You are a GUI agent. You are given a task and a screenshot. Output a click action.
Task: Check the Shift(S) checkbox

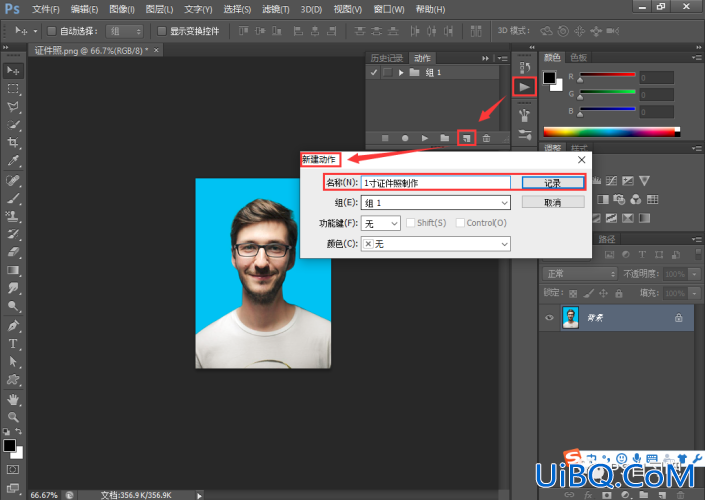pos(411,223)
